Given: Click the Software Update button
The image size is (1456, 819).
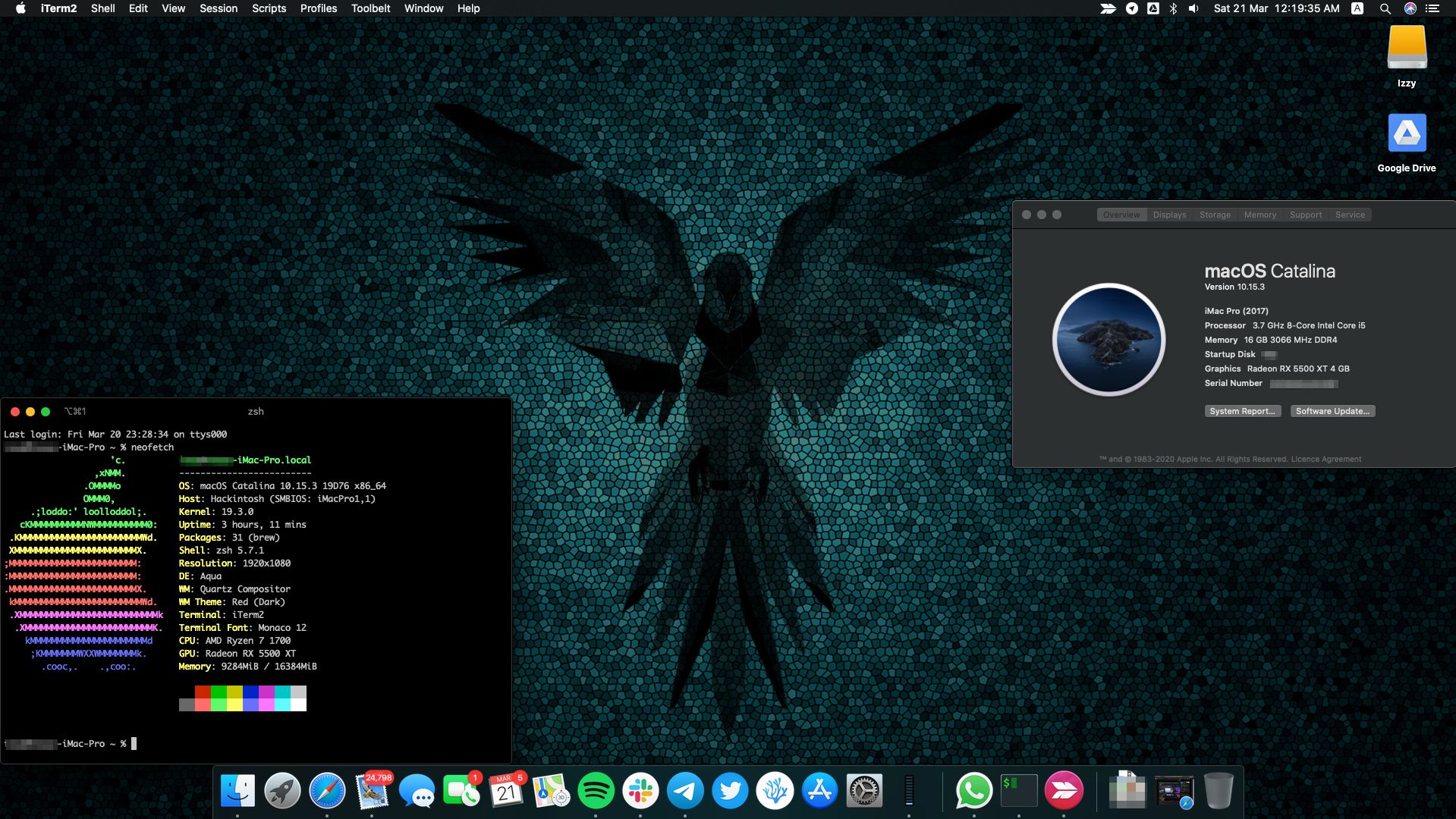Looking at the screenshot, I should tap(1332, 411).
